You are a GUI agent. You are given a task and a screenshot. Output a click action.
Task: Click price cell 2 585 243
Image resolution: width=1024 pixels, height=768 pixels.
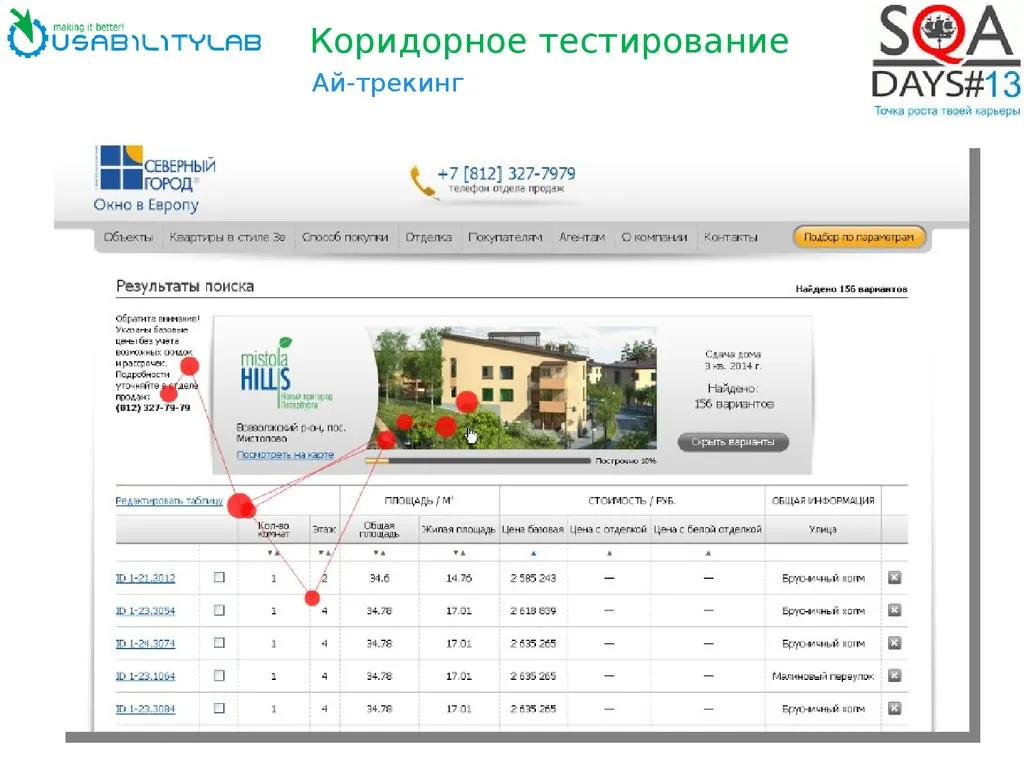pyautogui.click(x=534, y=578)
